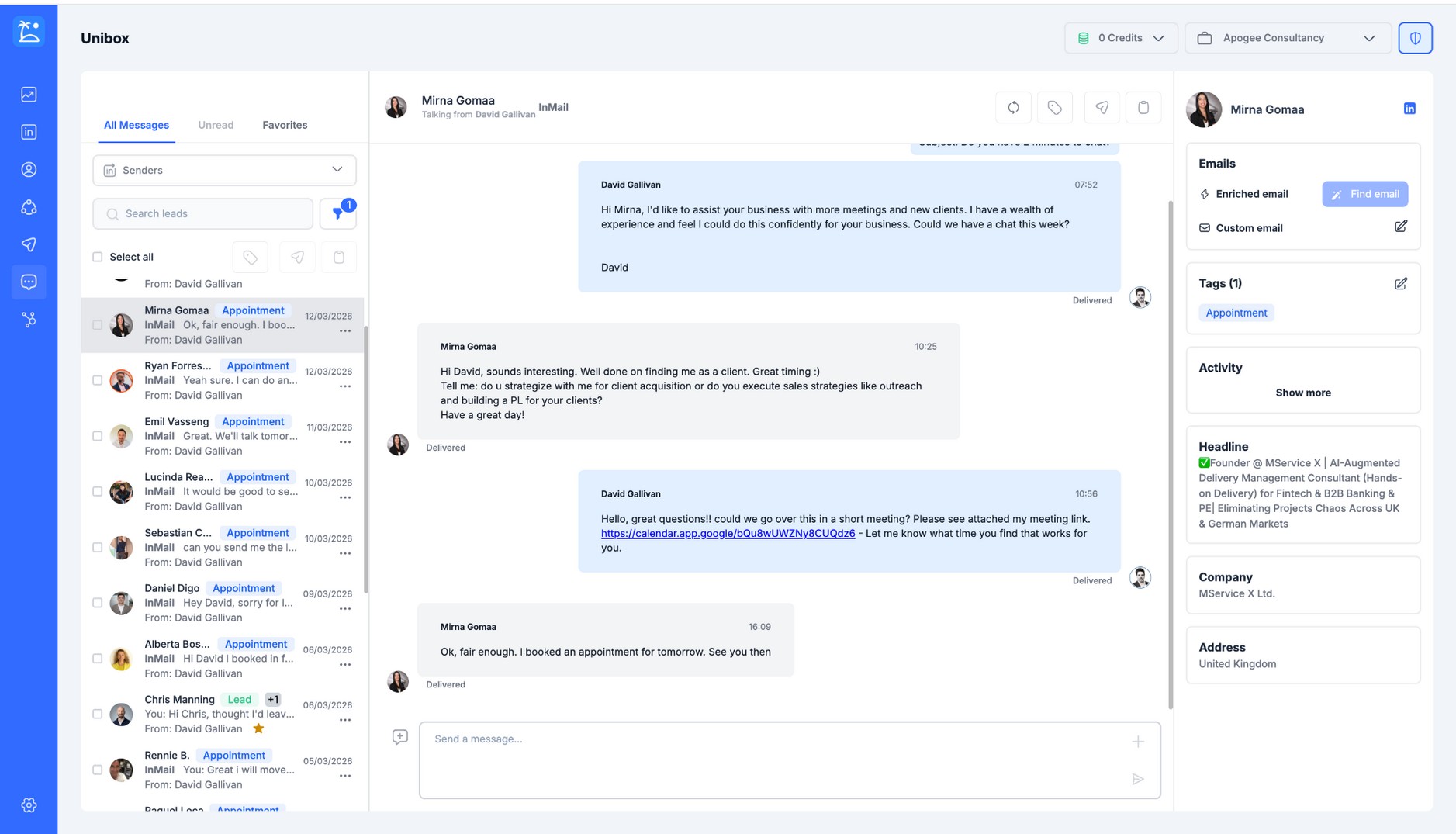The width and height of the screenshot is (1456, 834).
Task: Click the tag icon in conversation header
Action: coord(1055,108)
